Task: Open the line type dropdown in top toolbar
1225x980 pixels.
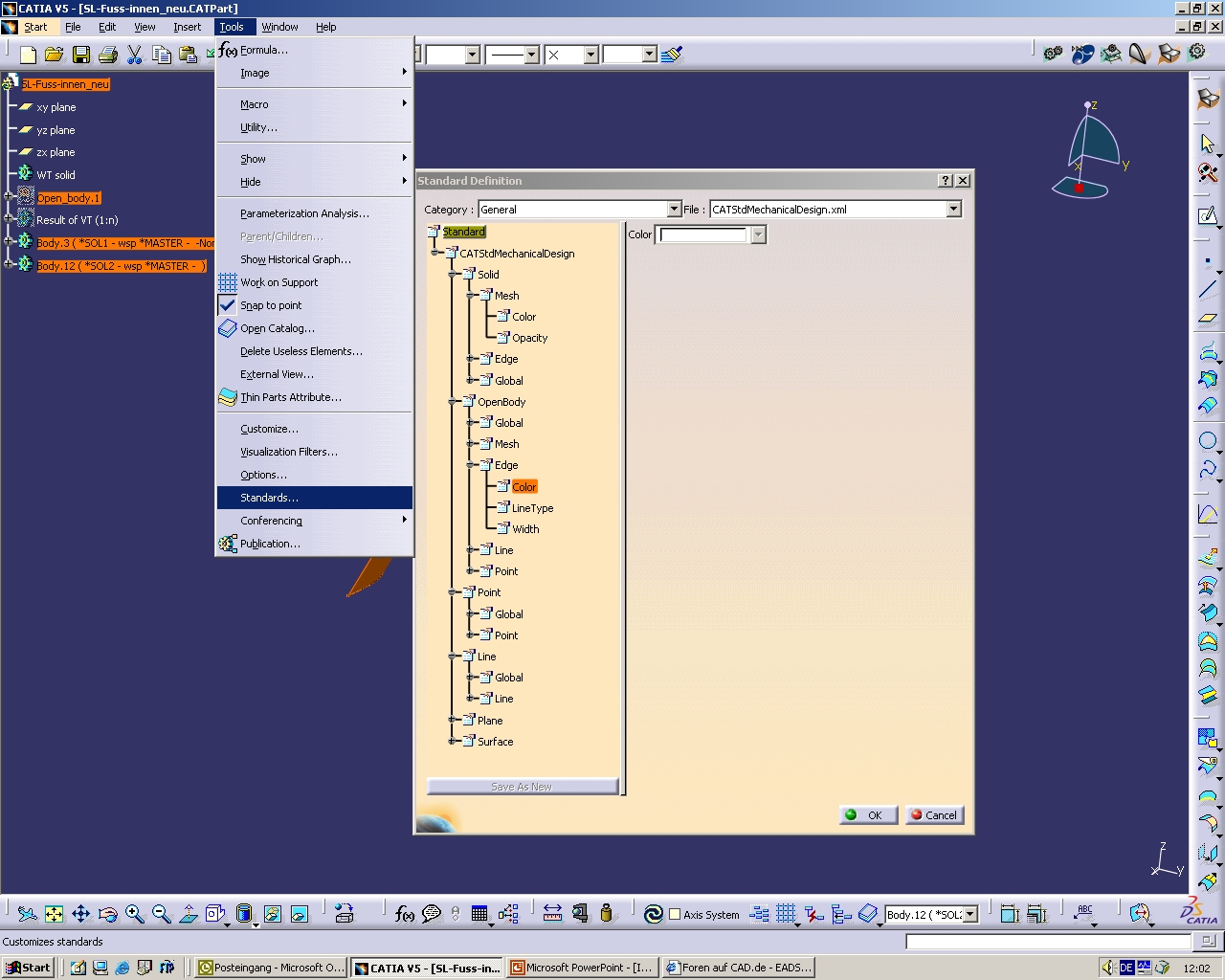Action: (x=532, y=55)
